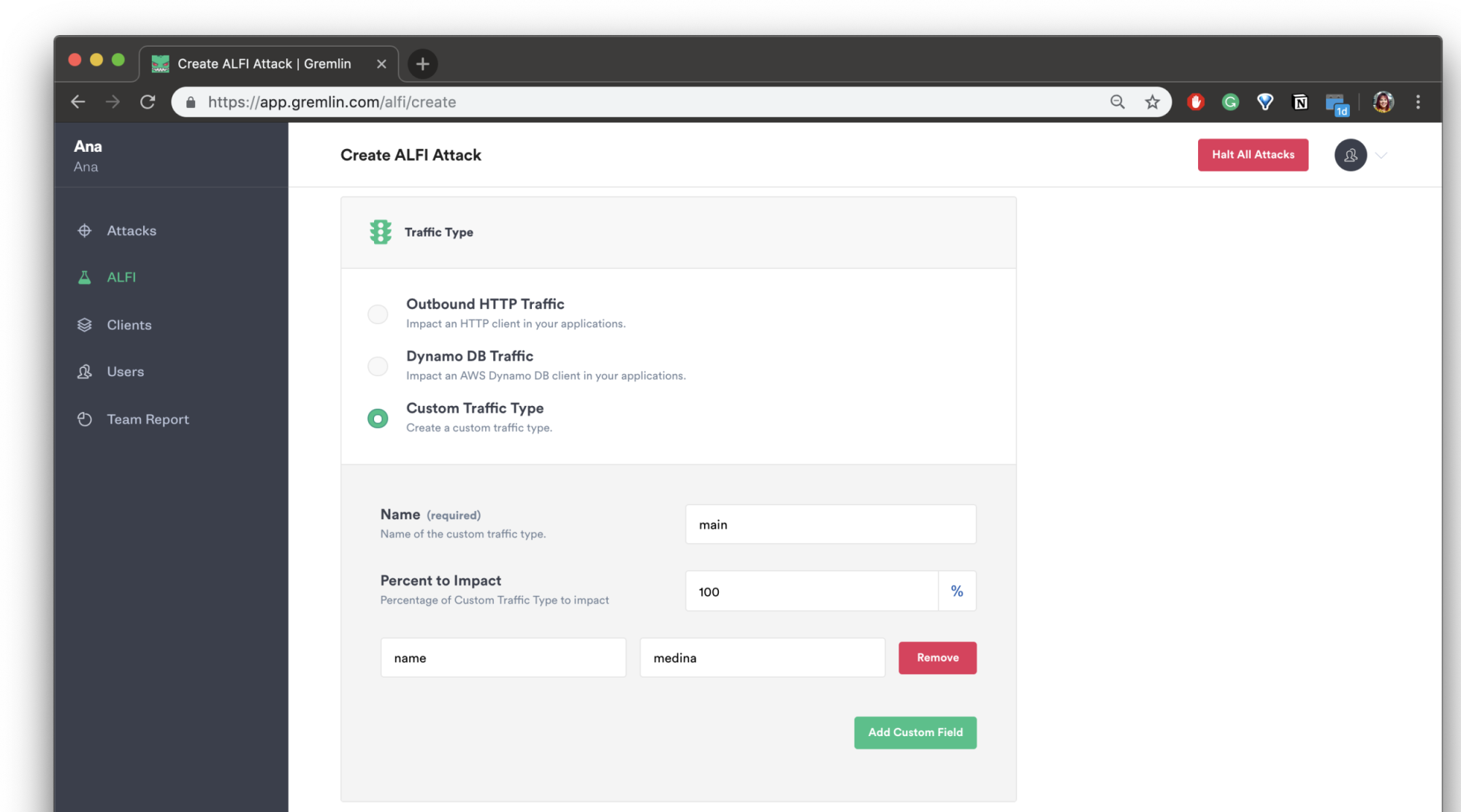Click the custom field key input 'name'
1461x812 pixels.
(503, 658)
